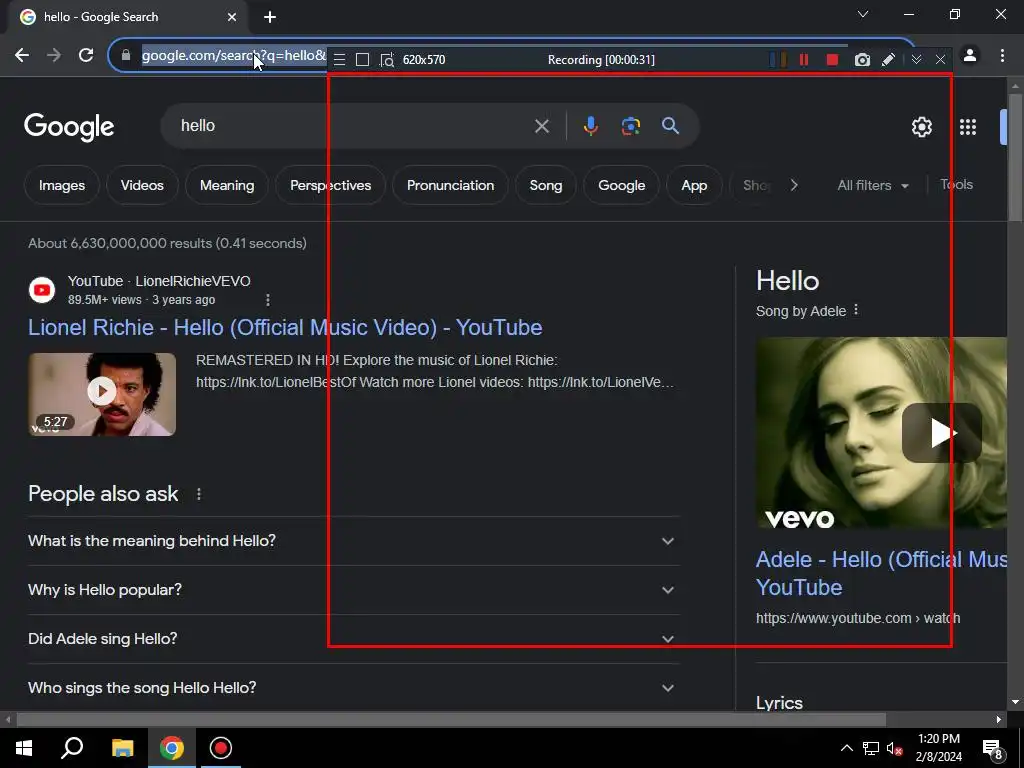Play Adele Hello video in panel

(x=941, y=433)
